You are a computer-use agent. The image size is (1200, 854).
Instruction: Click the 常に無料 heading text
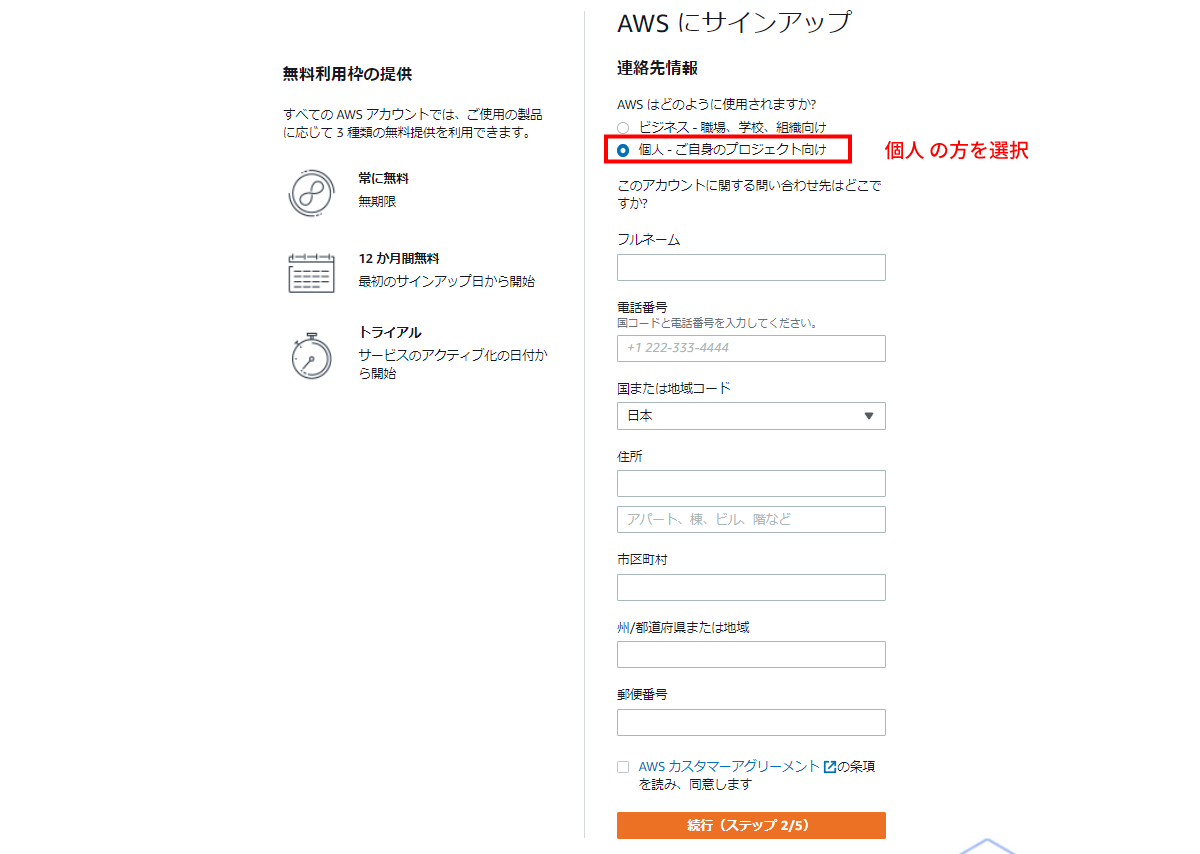point(384,179)
